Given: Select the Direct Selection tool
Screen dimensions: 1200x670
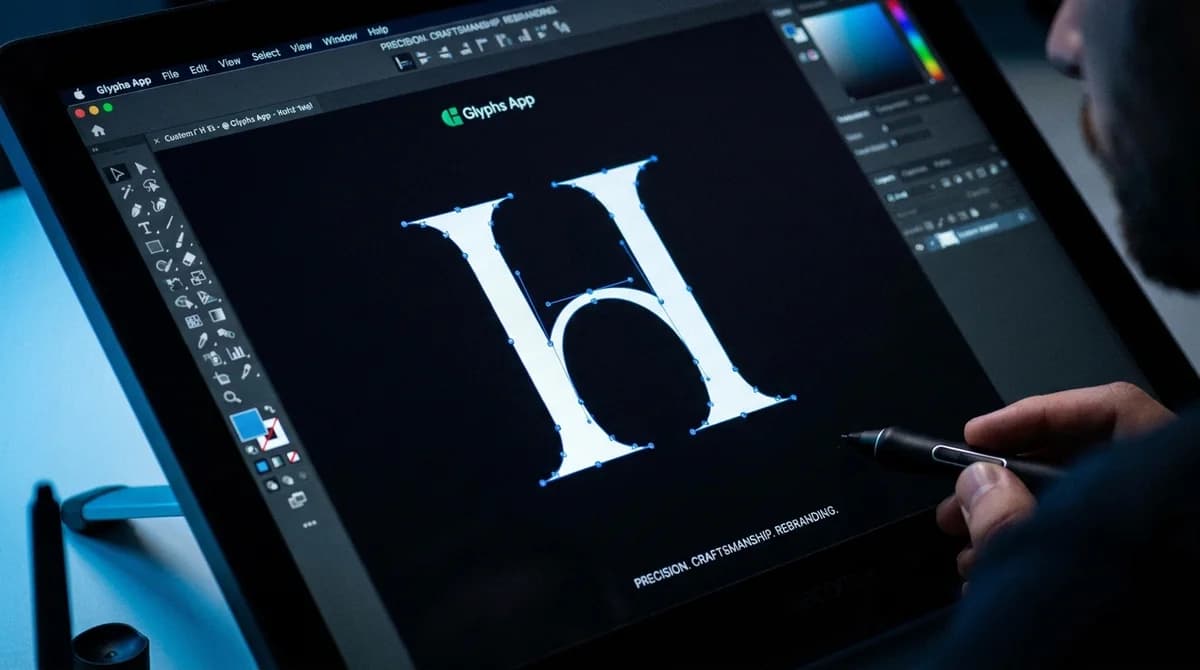Looking at the screenshot, I should (x=141, y=167).
